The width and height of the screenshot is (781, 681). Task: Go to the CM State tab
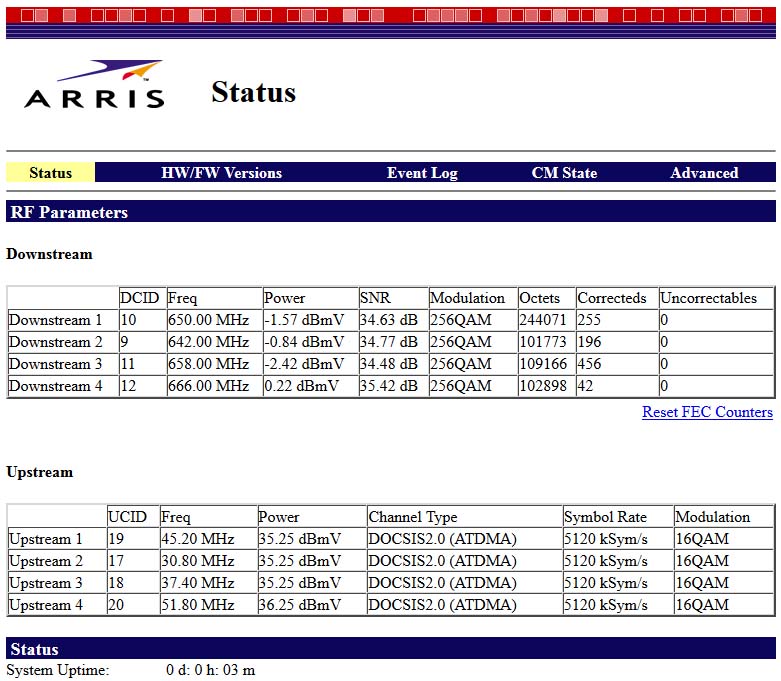point(564,173)
